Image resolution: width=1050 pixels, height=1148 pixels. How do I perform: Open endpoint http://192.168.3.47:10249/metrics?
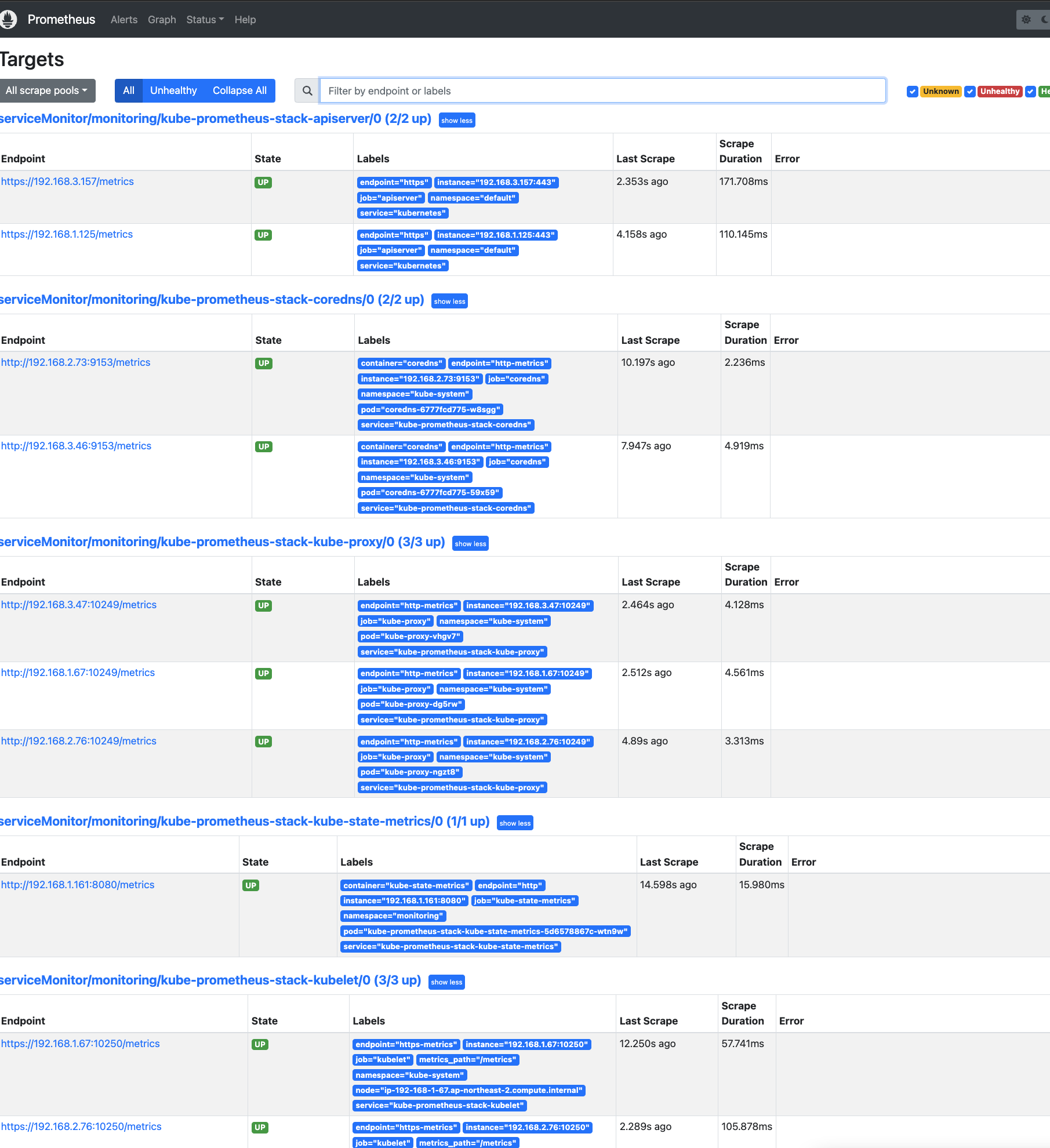point(79,605)
